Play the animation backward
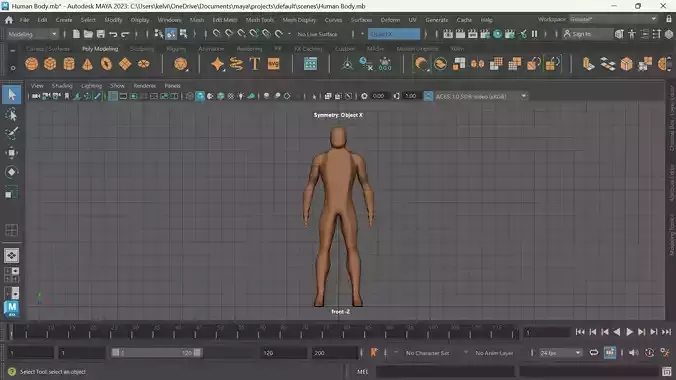This screenshot has width=676, height=380. tap(617, 332)
